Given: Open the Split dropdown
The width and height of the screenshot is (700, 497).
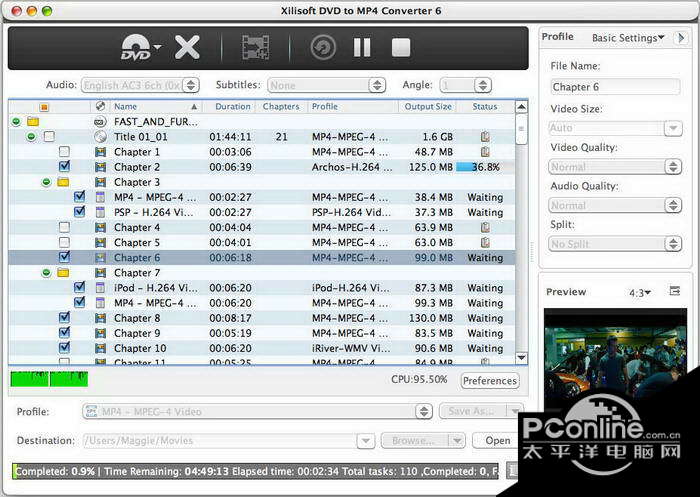Looking at the screenshot, I should click(x=615, y=244).
